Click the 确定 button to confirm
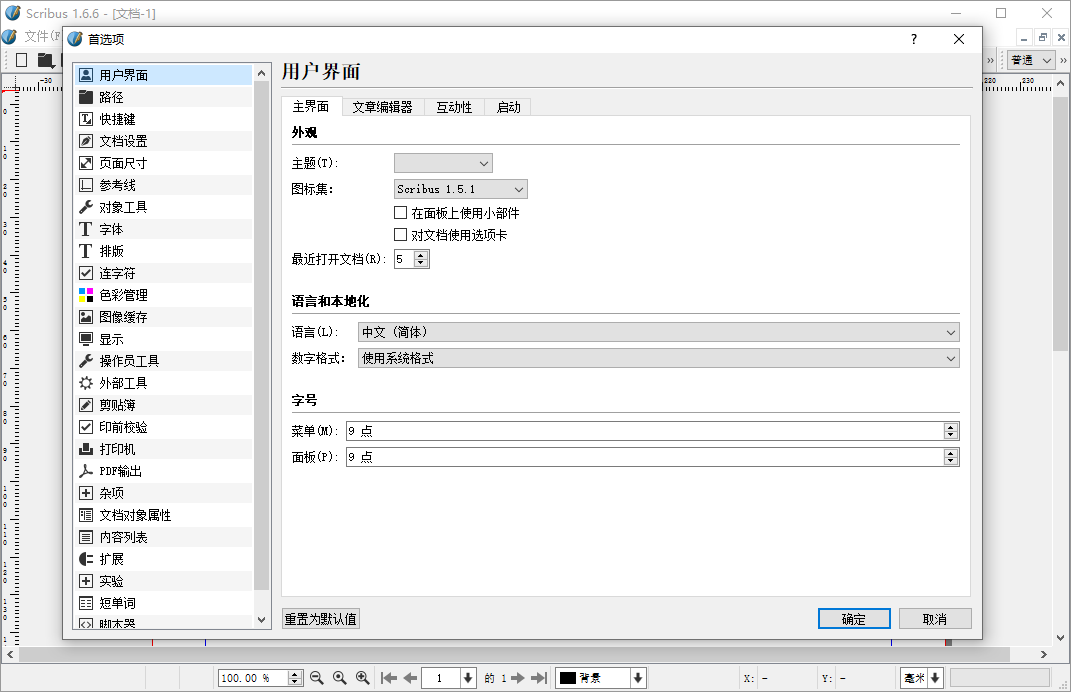Viewport: 1071px width, 692px height. (x=853, y=618)
